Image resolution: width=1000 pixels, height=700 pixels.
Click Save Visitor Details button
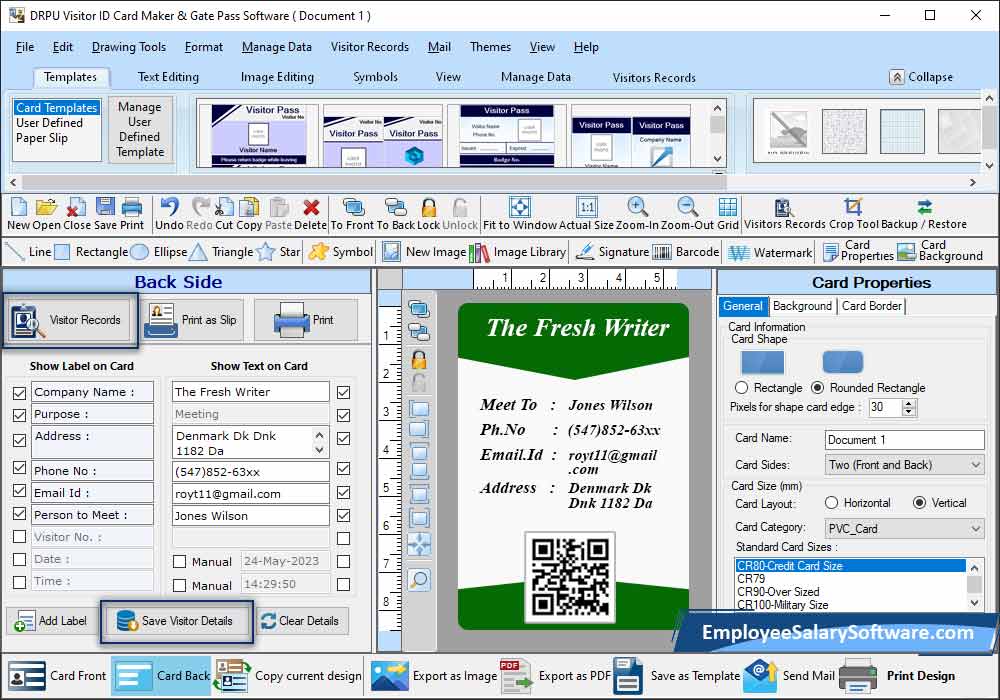pyautogui.click(x=177, y=621)
